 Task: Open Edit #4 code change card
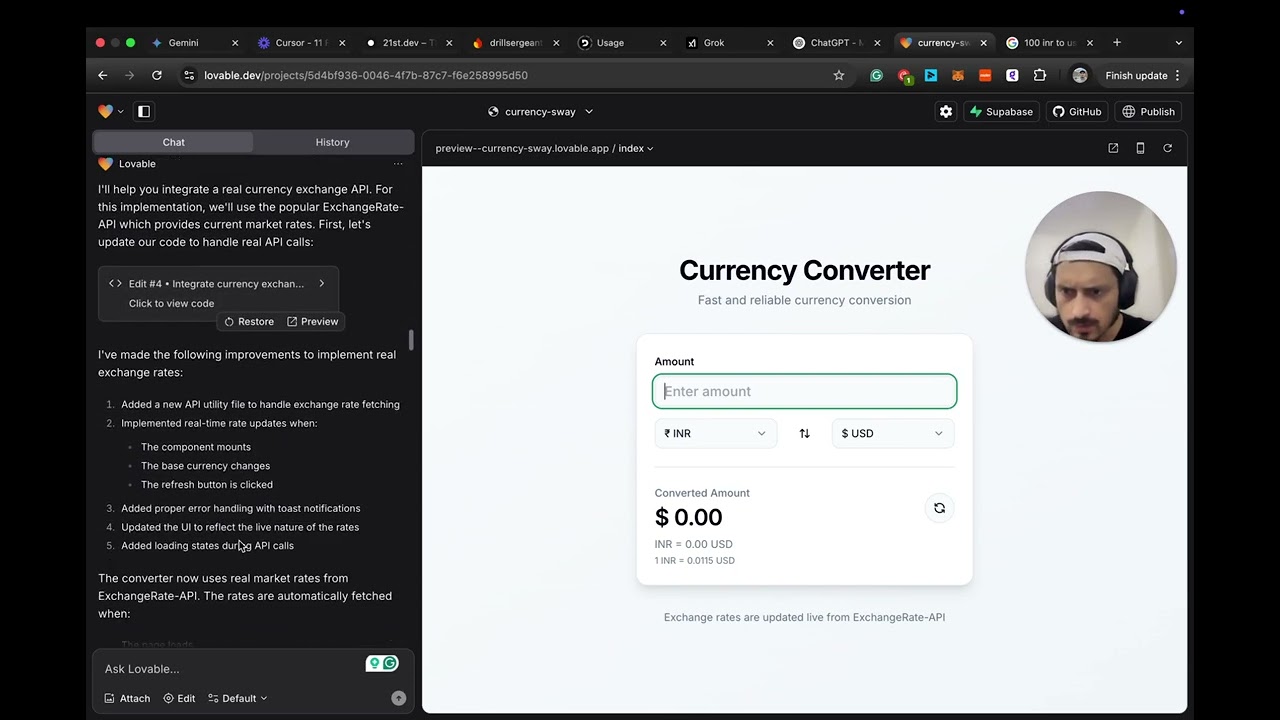point(218,293)
